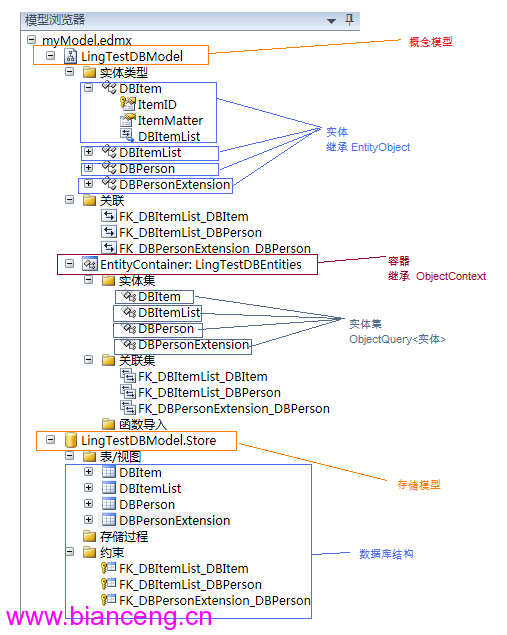
Task: Click DBItemList navigation property icon under DBItem
Action: pyautogui.click(x=127, y=136)
